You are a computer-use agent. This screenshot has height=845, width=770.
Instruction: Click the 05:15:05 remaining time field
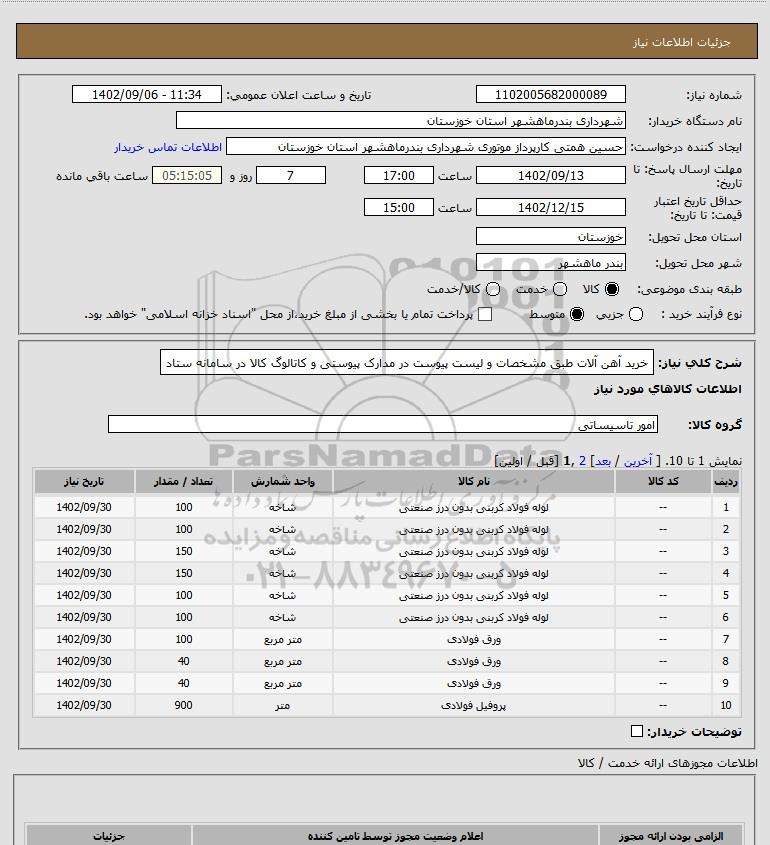coord(187,175)
